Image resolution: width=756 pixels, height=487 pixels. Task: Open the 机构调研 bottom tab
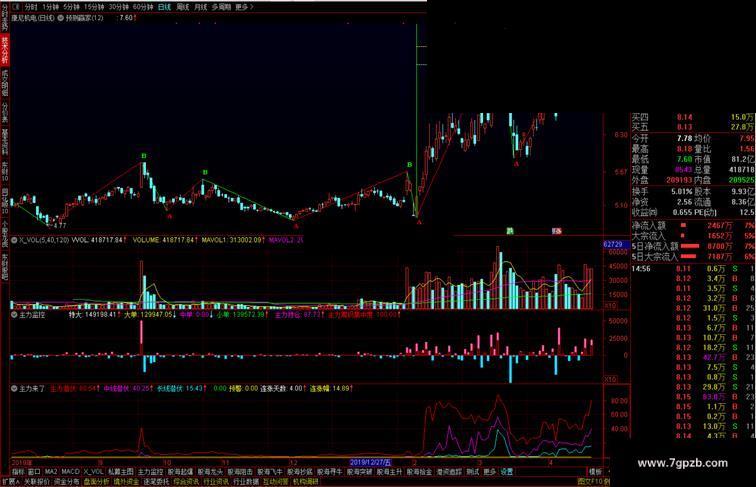306,482
